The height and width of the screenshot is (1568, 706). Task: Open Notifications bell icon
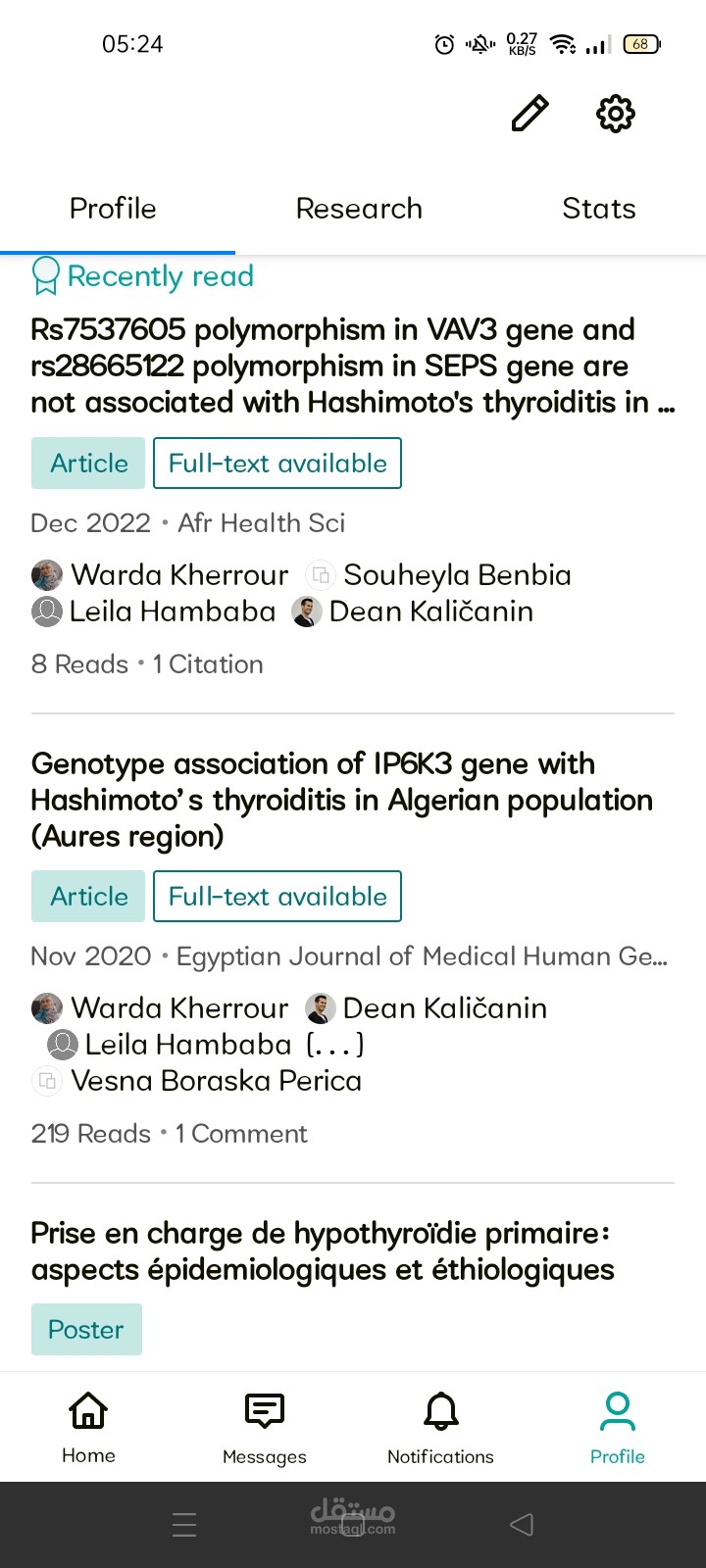pyautogui.click(x=441, y=1410)
